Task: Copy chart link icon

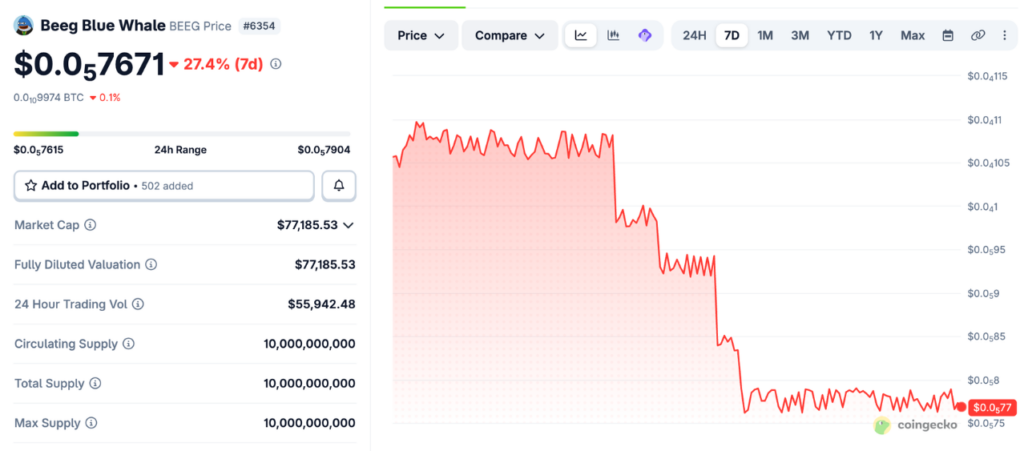Action: (978, 35)
